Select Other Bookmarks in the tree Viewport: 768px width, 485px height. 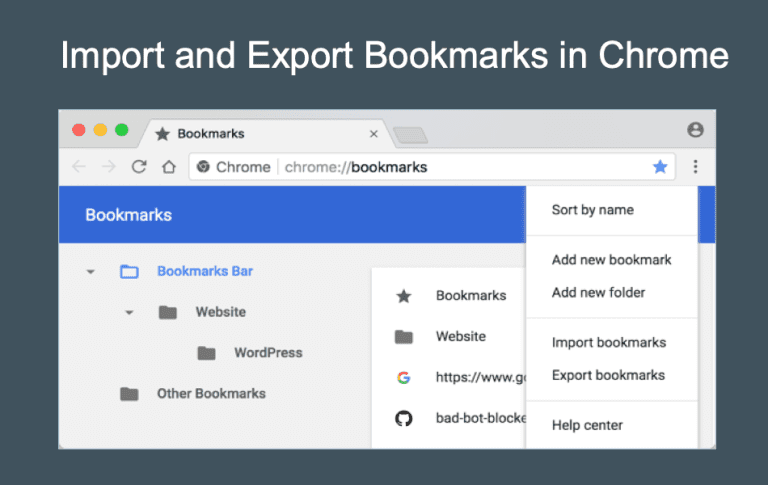[x=211, y=393]
